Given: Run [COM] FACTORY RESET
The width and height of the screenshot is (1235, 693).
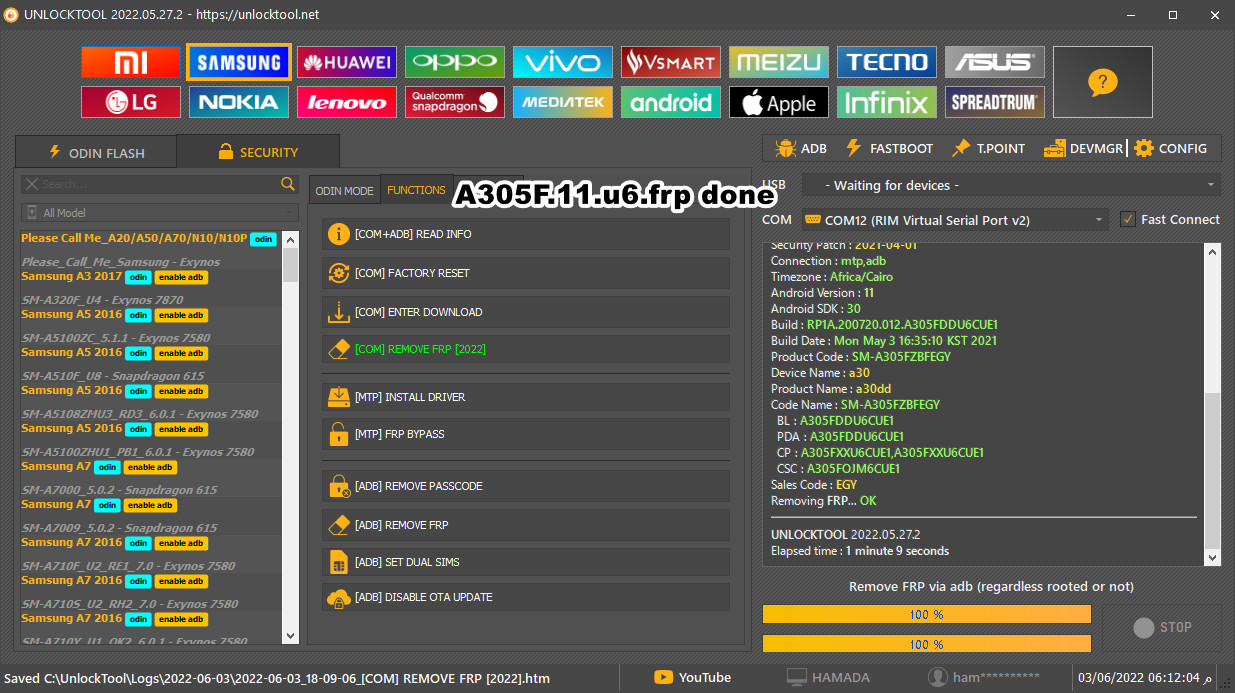Looking at the screenshot, I should click(525, 273).
